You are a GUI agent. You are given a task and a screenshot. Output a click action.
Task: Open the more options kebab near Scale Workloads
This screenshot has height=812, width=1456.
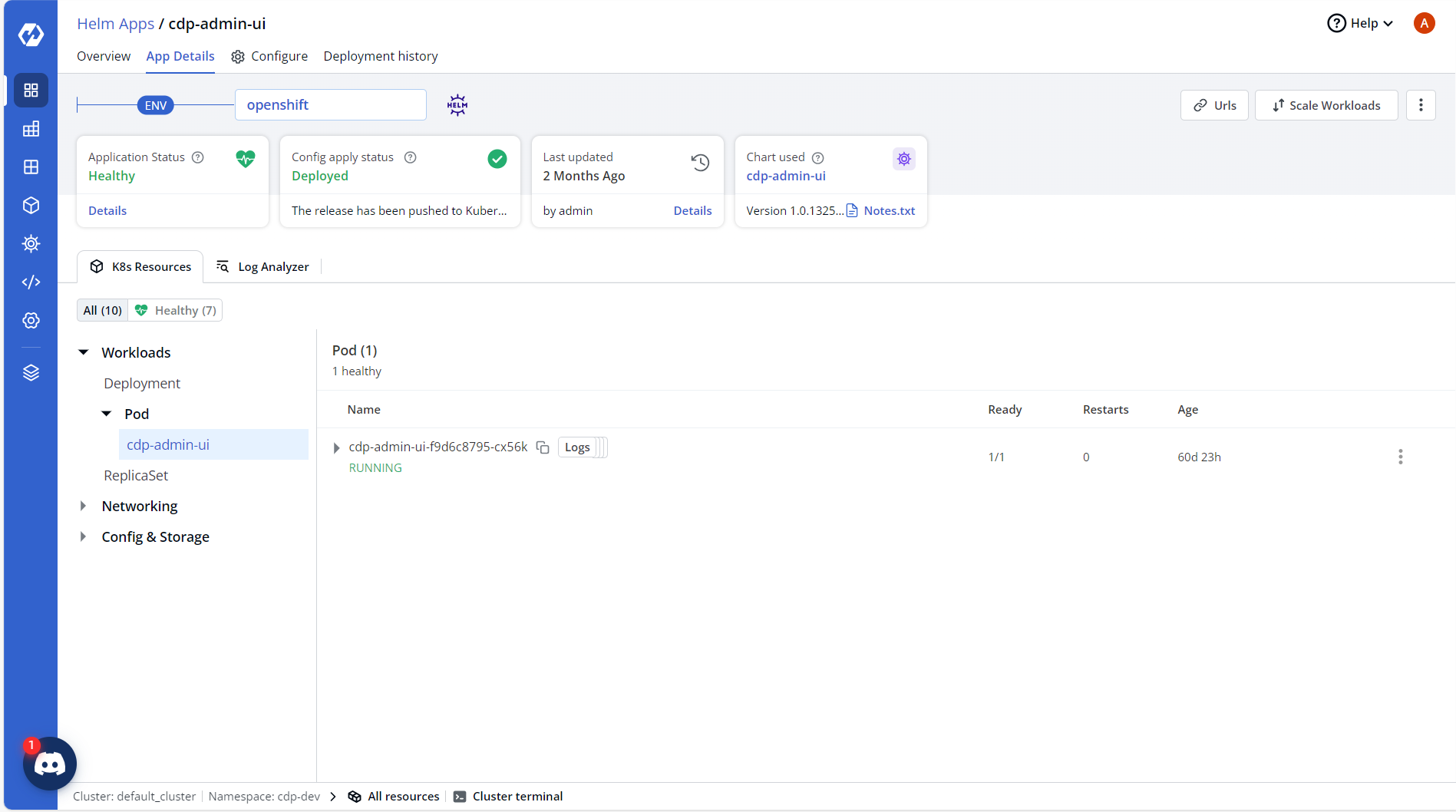[x=1421, y=105]
